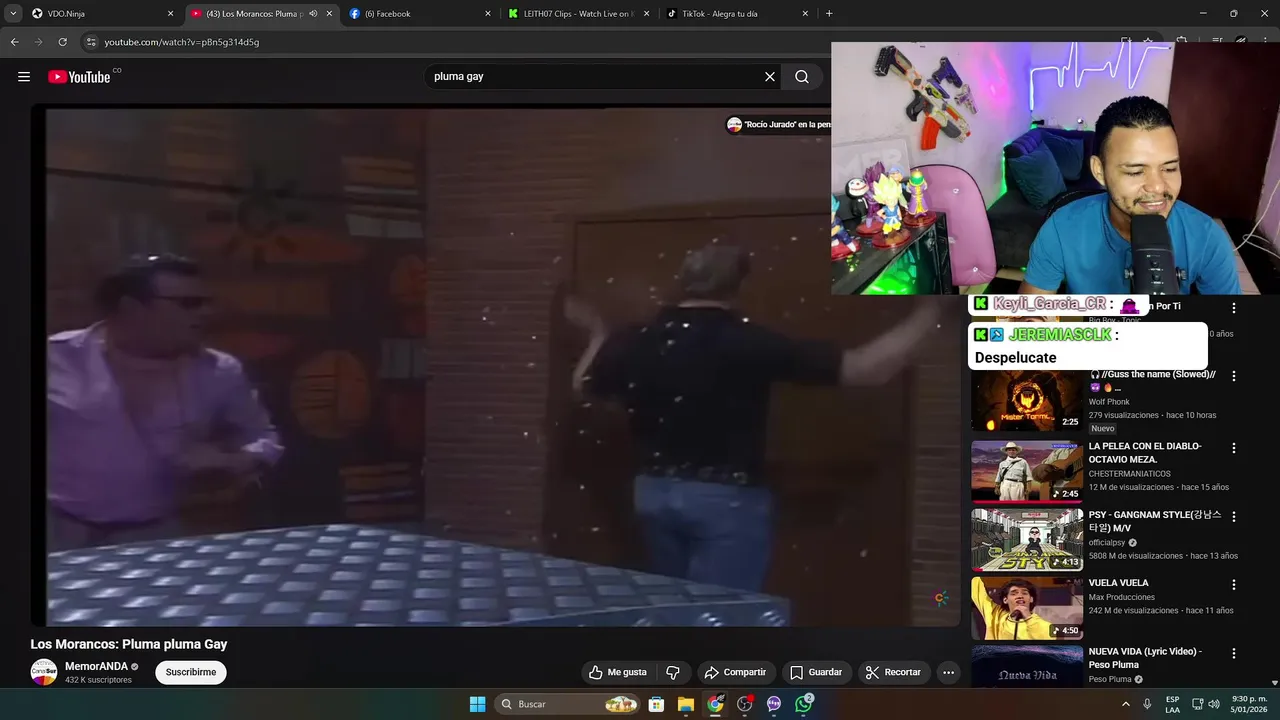The image size is (1280, 720).
Task: Click the microphone tray icon
Action: (1147, 704)
